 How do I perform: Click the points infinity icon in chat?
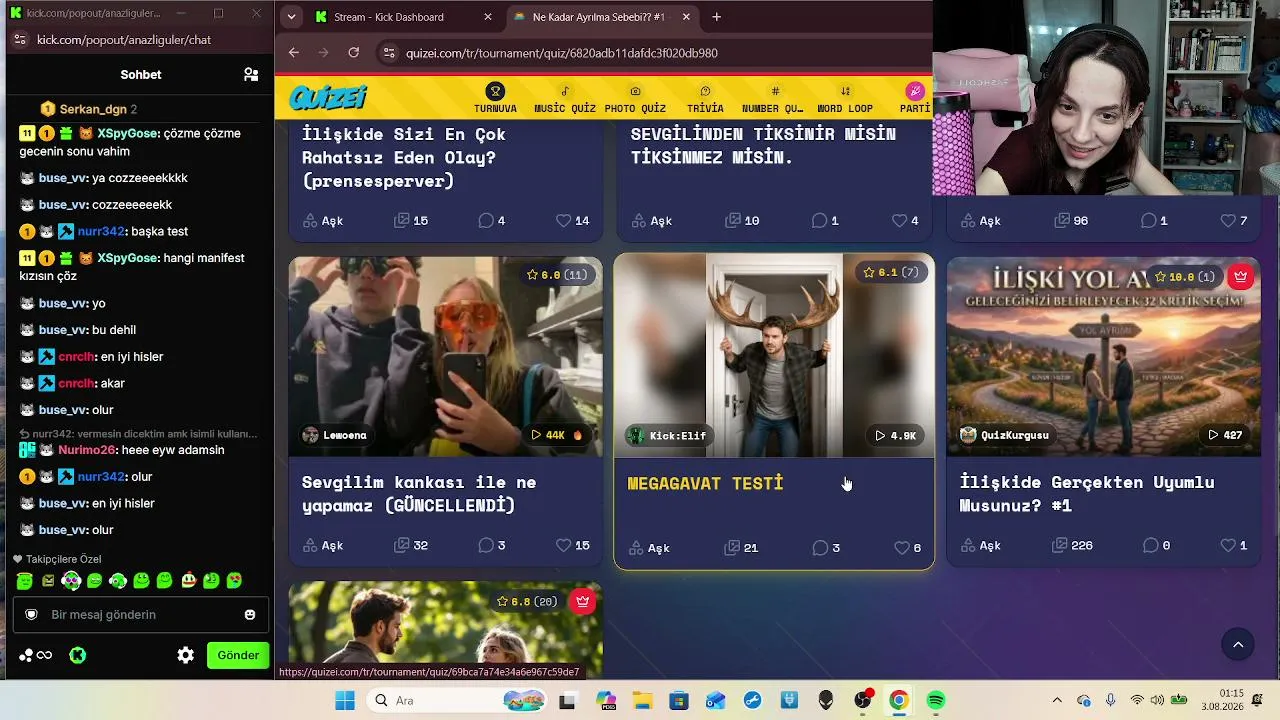[35, 655]
